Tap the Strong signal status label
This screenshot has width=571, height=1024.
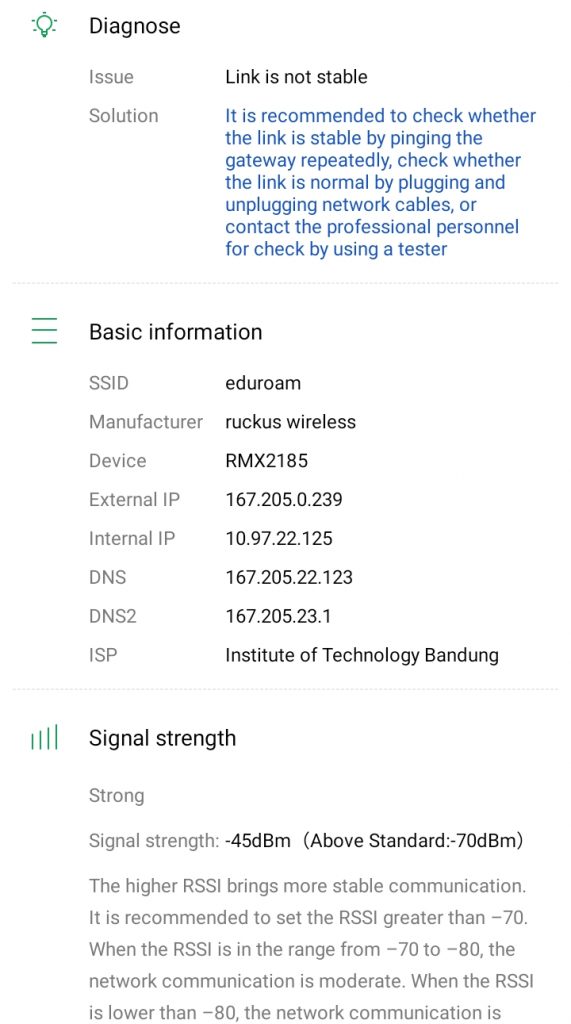(x=116, y=795)
